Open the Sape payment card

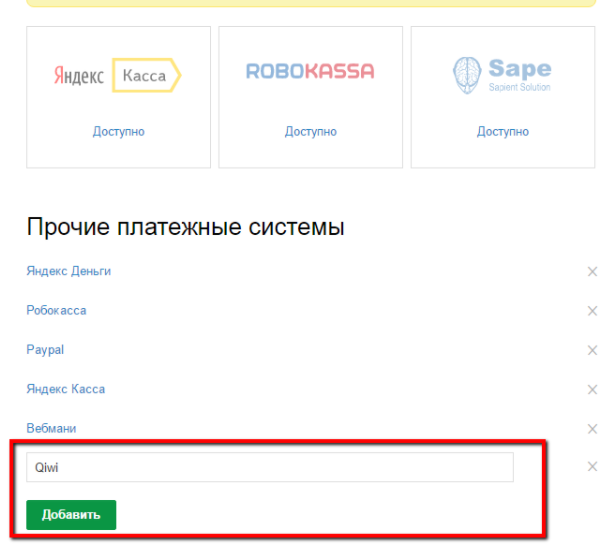(503, 97)
